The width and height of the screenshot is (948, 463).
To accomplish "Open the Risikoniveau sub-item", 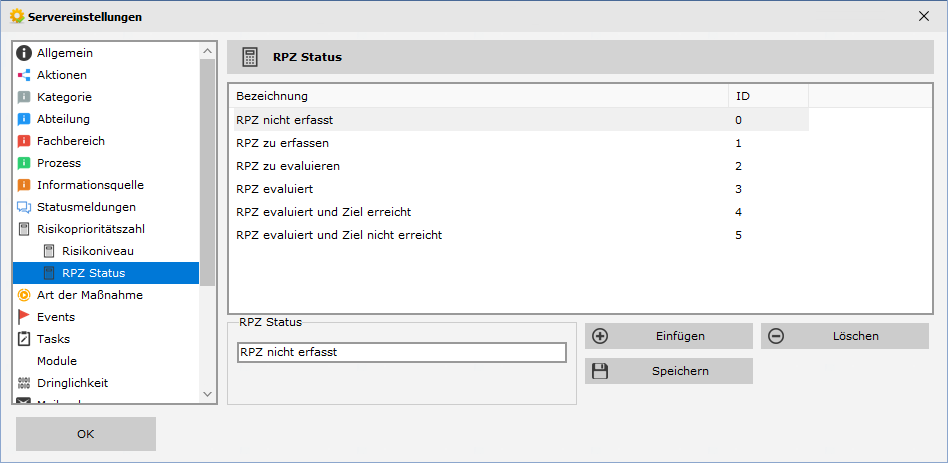I will pos(97,251).
